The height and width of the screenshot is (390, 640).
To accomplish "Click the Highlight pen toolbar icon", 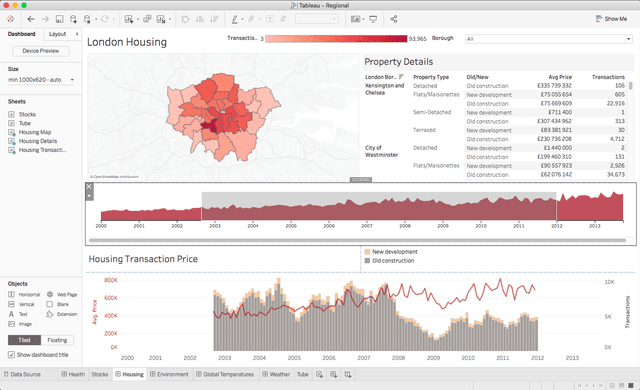I will point(235,19).
